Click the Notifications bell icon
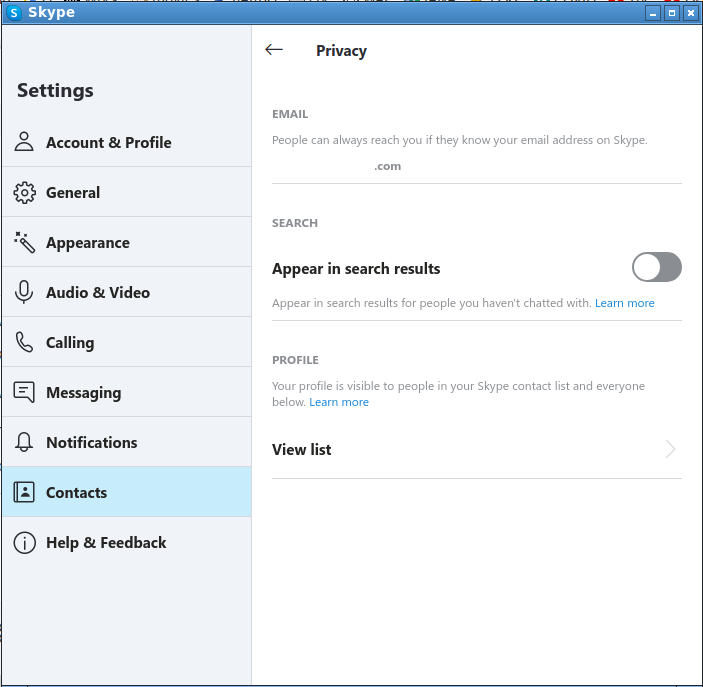 coord(24,442)
